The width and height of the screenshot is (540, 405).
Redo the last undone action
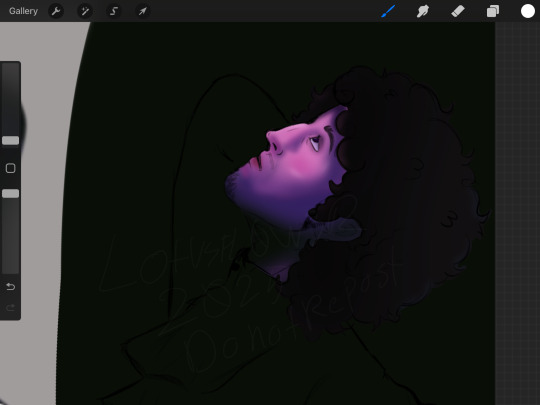coord(10,307)
